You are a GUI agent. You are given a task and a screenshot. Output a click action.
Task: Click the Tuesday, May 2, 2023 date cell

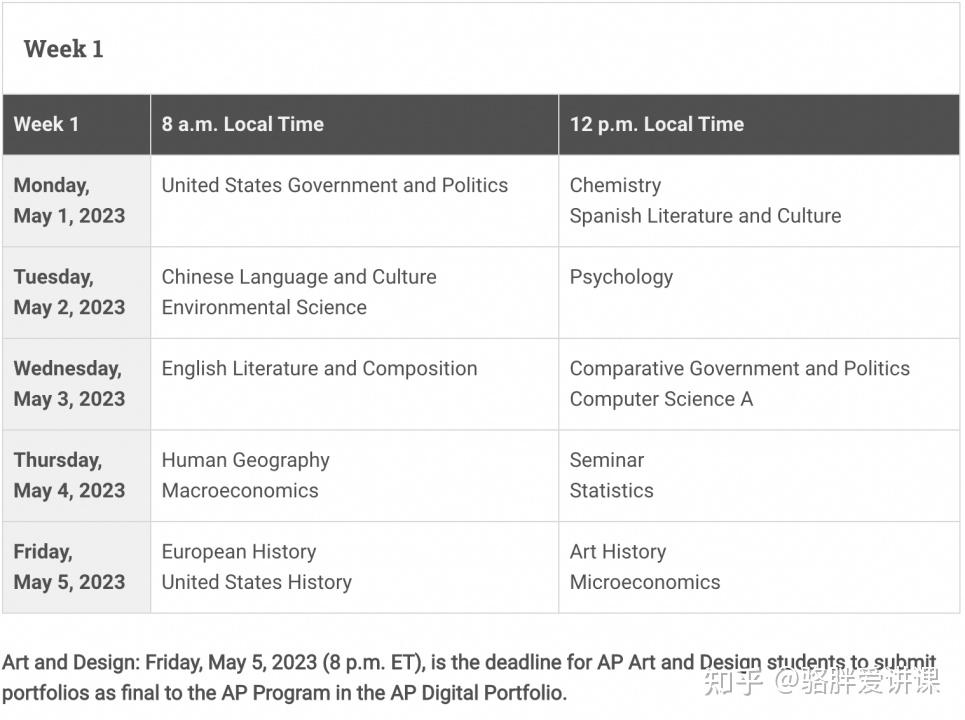(x=70, y=292)
